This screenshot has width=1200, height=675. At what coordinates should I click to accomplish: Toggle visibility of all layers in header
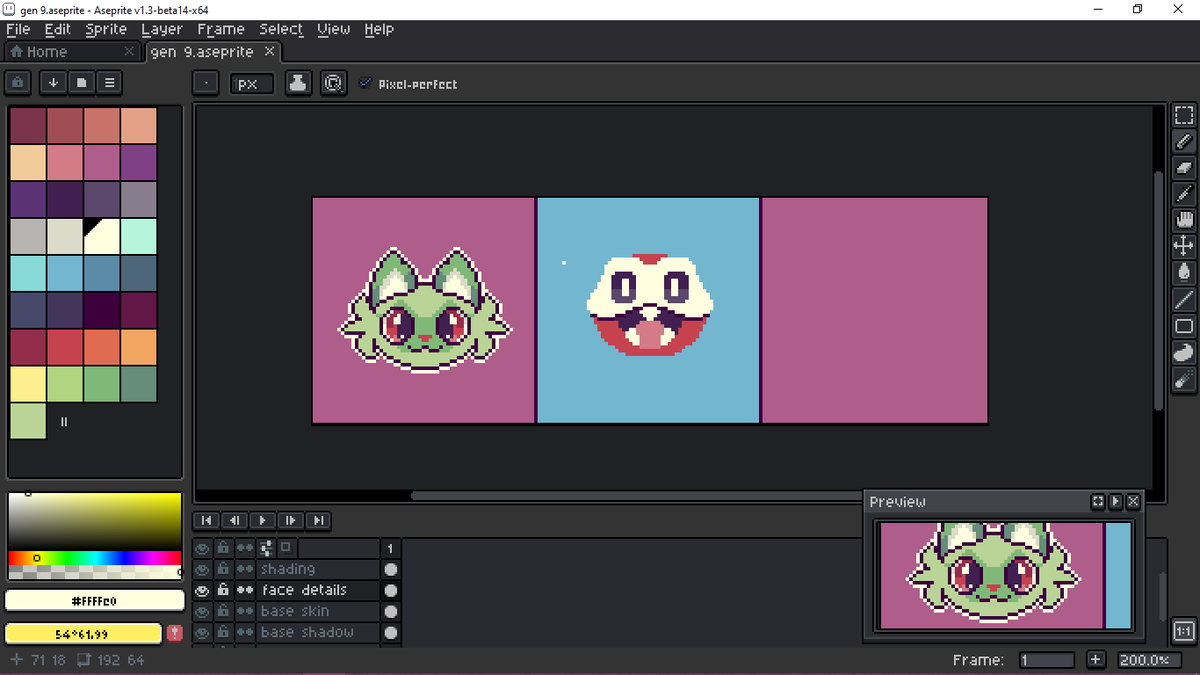click(203, 548)
